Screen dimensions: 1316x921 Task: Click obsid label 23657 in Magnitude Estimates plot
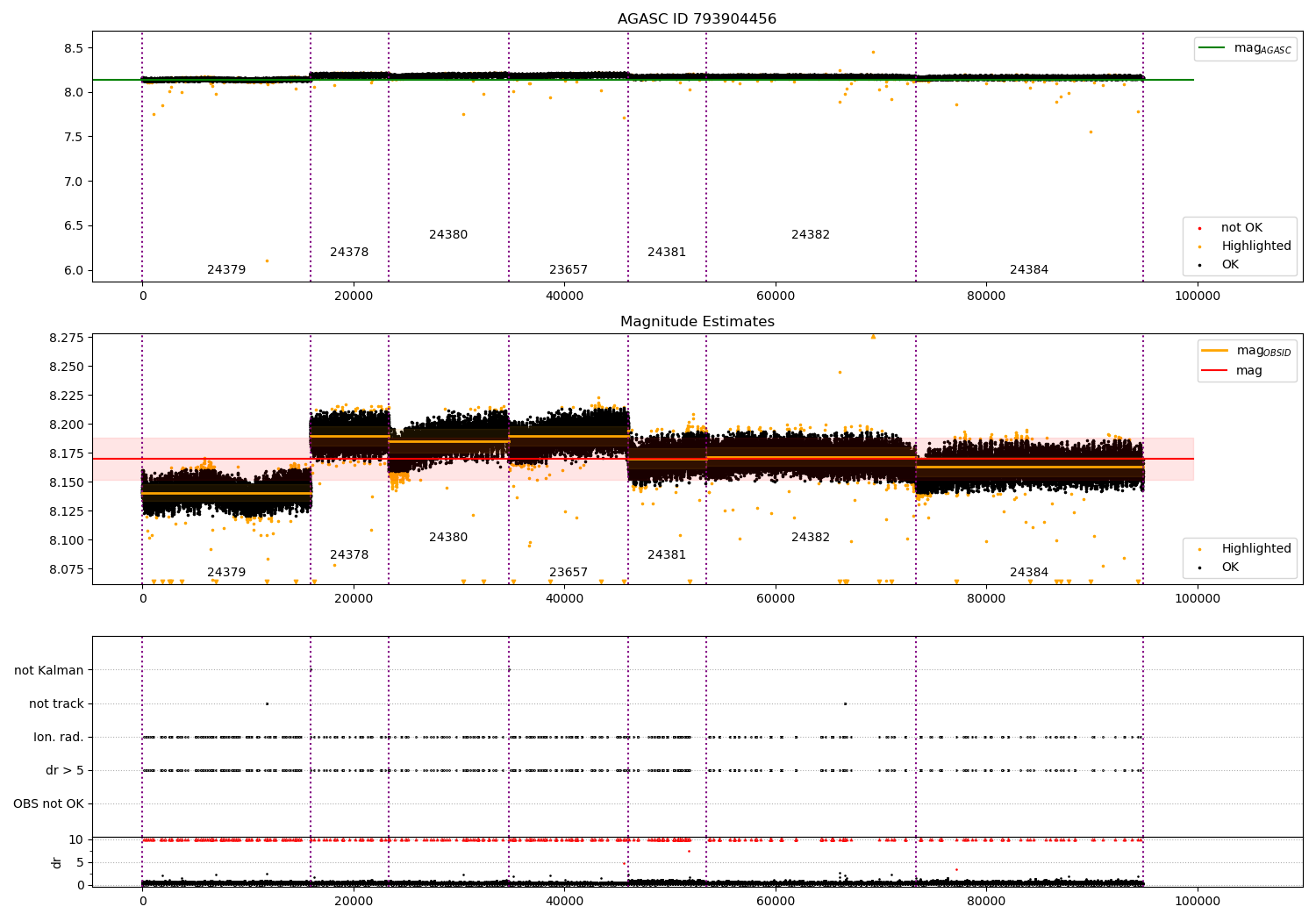pos(569,573)
